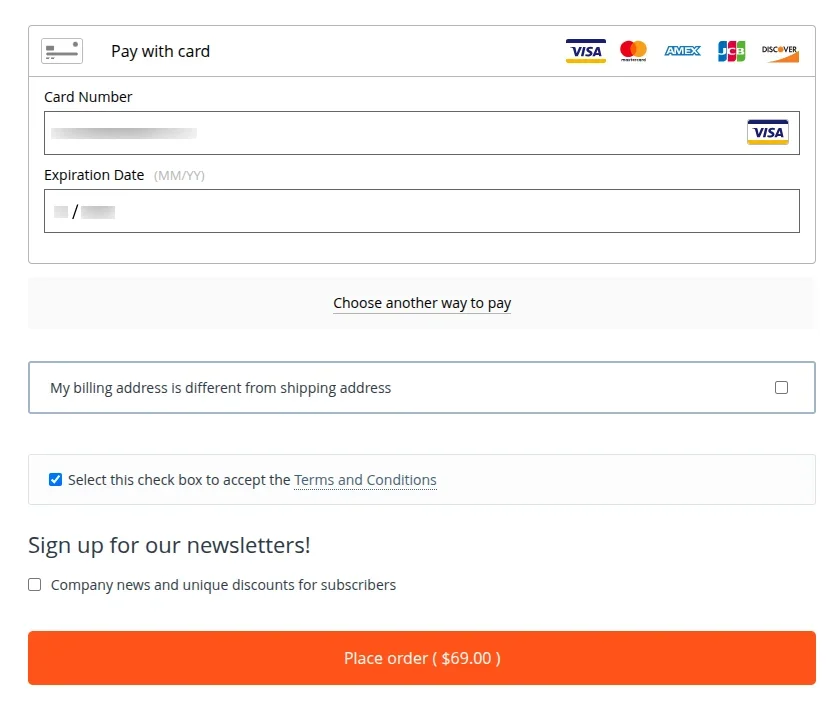Click the Discover card logo
840x706 pixels.
coord(780,51)
